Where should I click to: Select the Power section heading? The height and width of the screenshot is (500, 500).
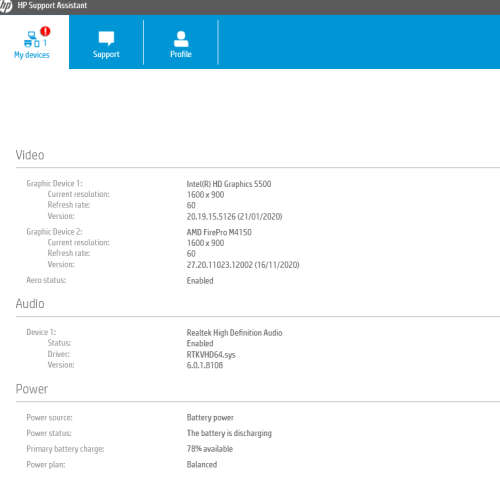pos(32,389)
